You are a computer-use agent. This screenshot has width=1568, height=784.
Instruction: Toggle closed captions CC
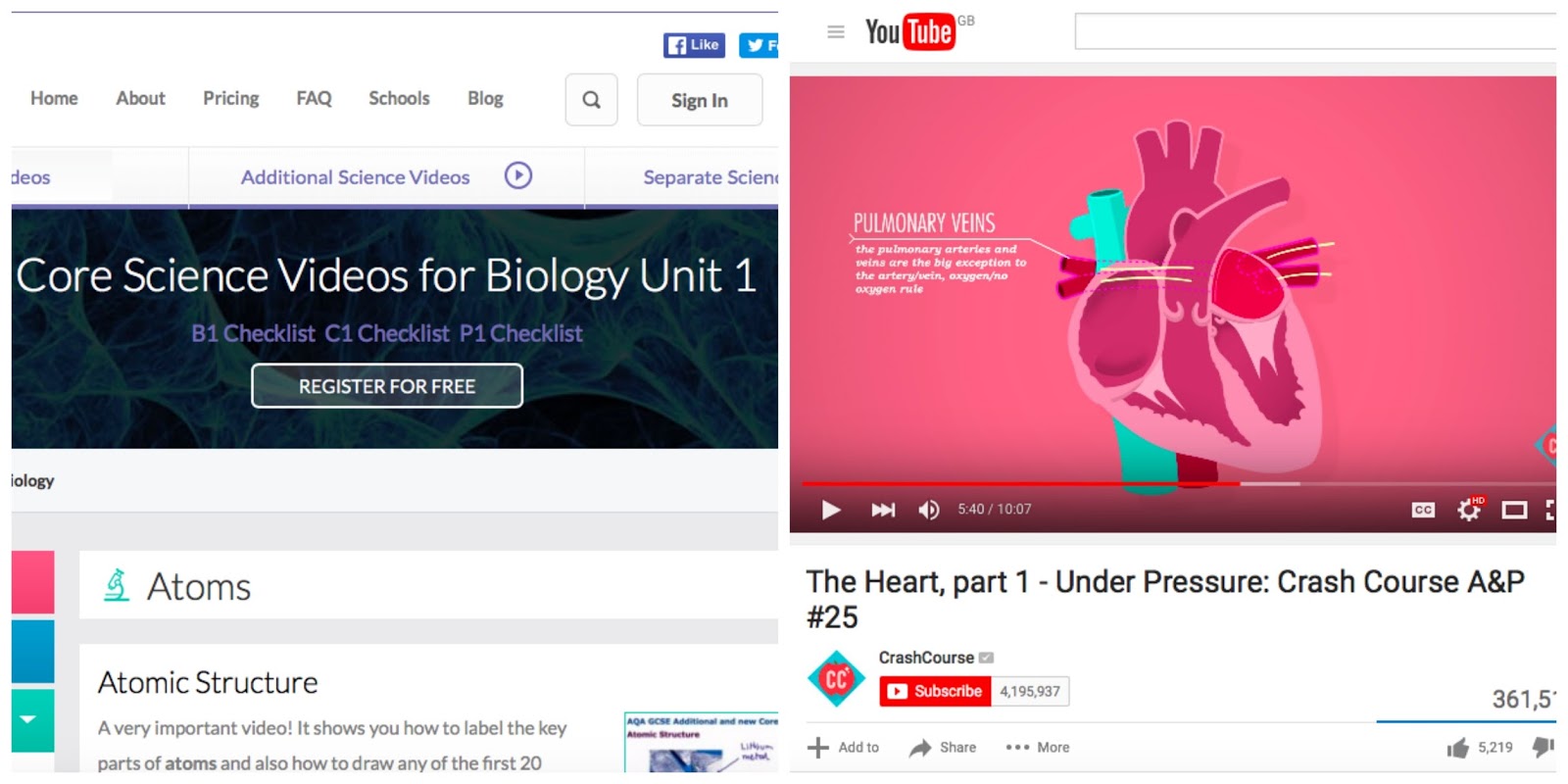pos(1423,510)
